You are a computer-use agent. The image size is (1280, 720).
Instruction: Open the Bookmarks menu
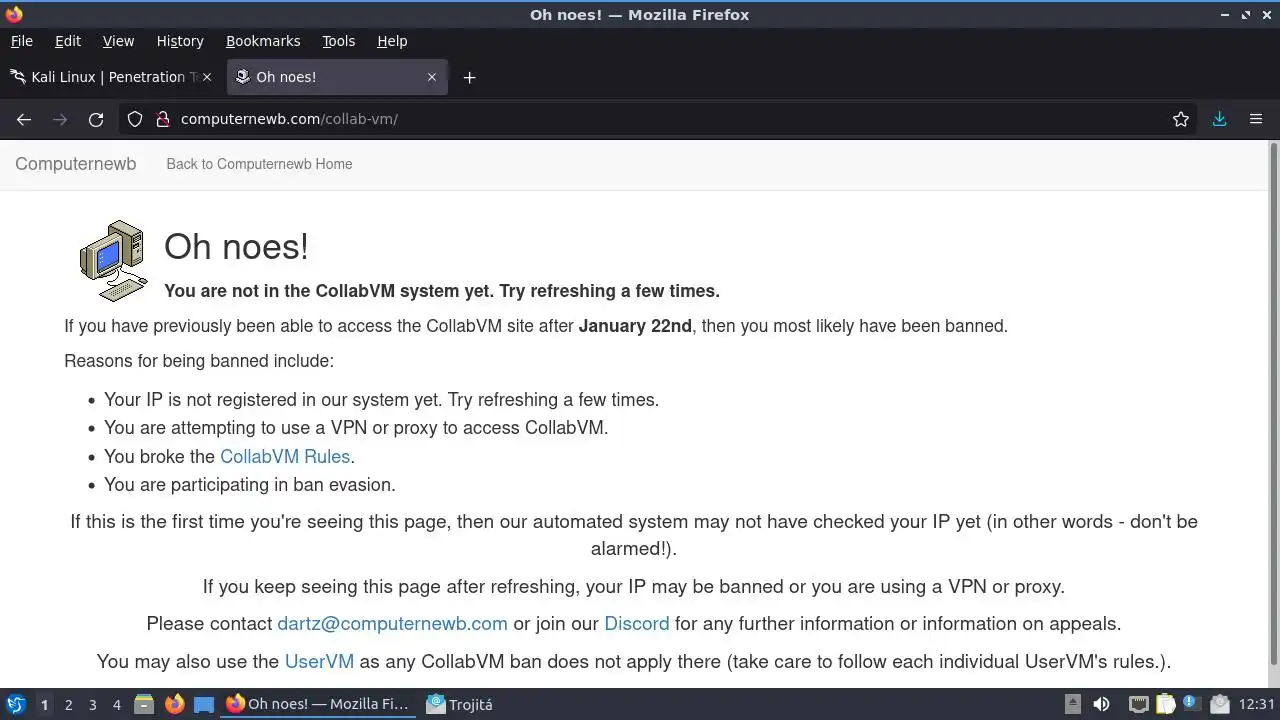(x=263, y=41)
